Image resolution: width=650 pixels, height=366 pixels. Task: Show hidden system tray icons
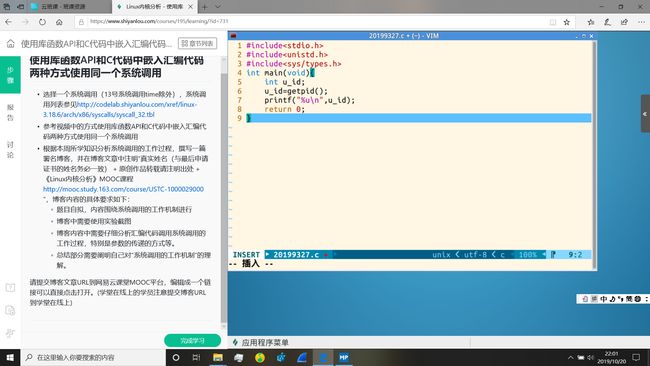pyautogui.click(x=571, y=357)
